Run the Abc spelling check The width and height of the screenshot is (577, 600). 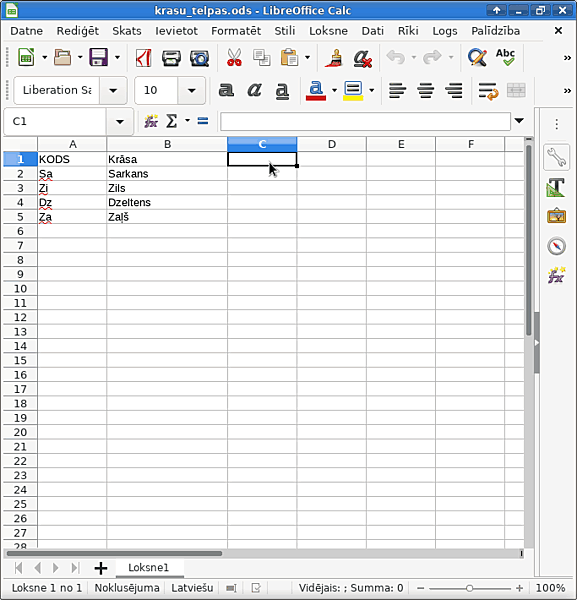pyautogui.click(x=505, y=57)
